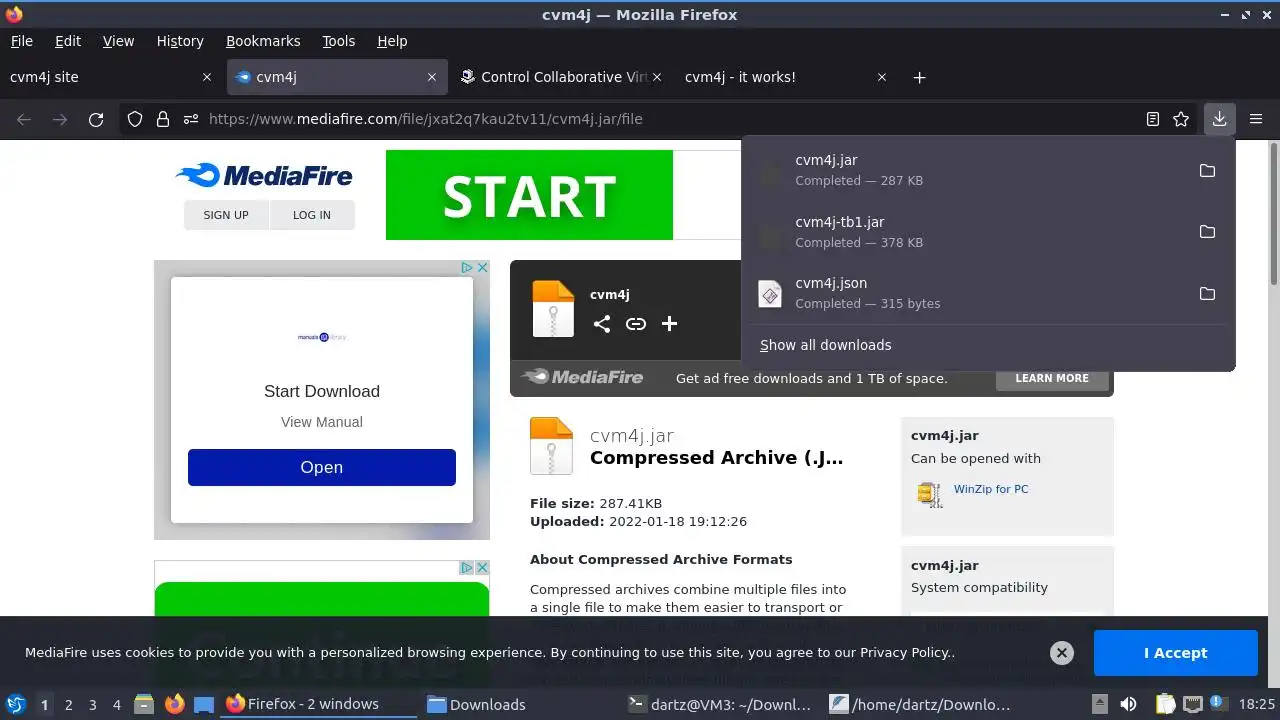Screen dimensions: 1280x720
Task: Switch to workspace 2
Action: pyautogui.click(x=68, y=704)
